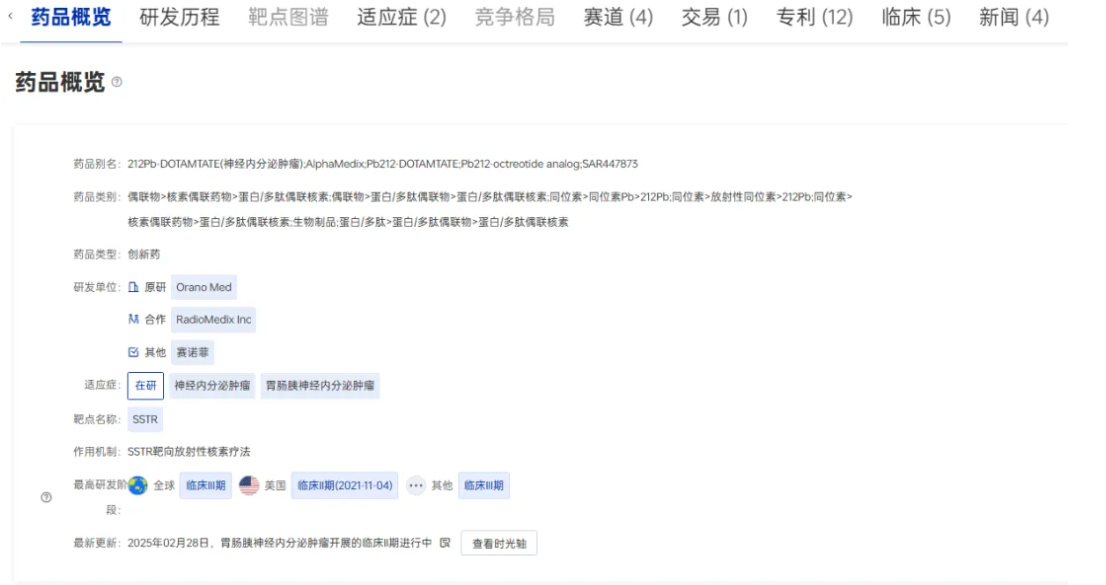This screenshot has width=1106, height=585.
Task: Select the 在研 indication filter
Action: pyautogui.click(x=145, y=386)
